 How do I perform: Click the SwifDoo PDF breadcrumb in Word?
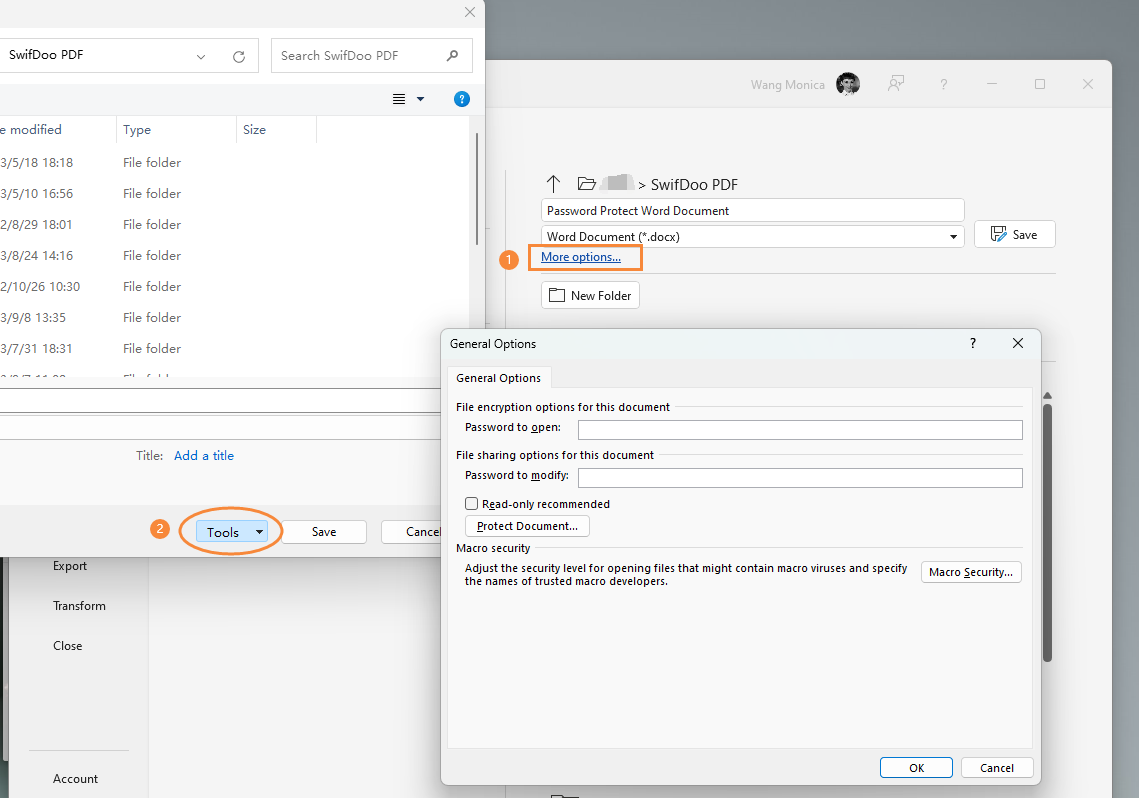click(x=694, y=184)
